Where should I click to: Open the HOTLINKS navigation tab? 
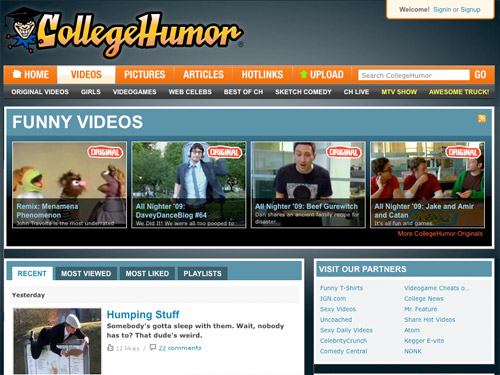pos(262,75)
